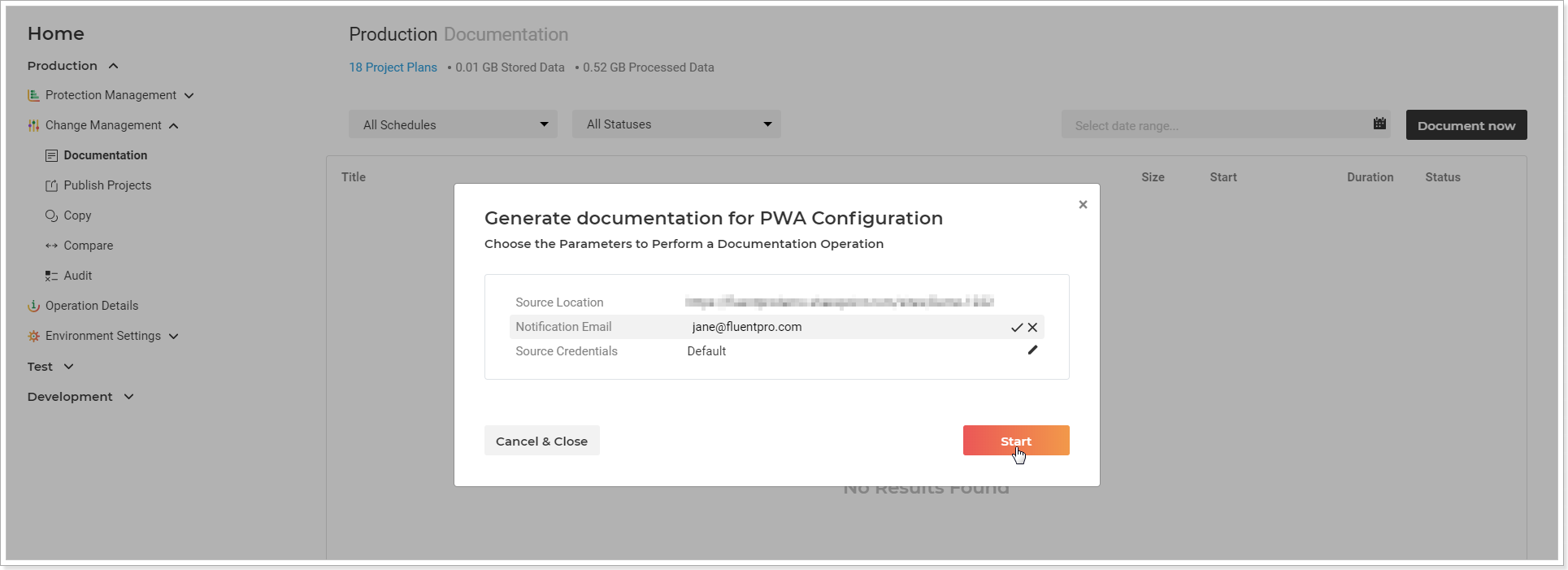Open the All Schedules dropdown

point(453,124)
